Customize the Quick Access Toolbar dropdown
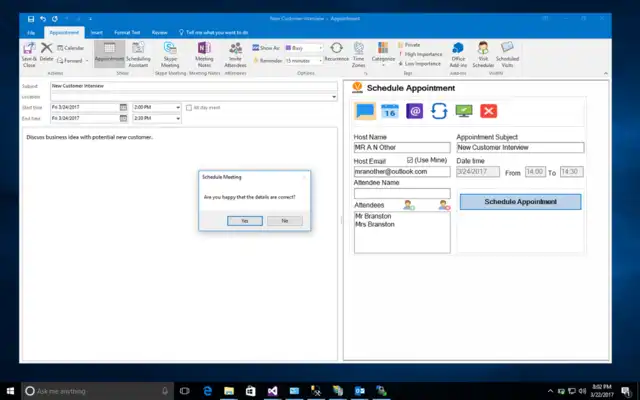 pyautogui.click(x=90, y=19)
